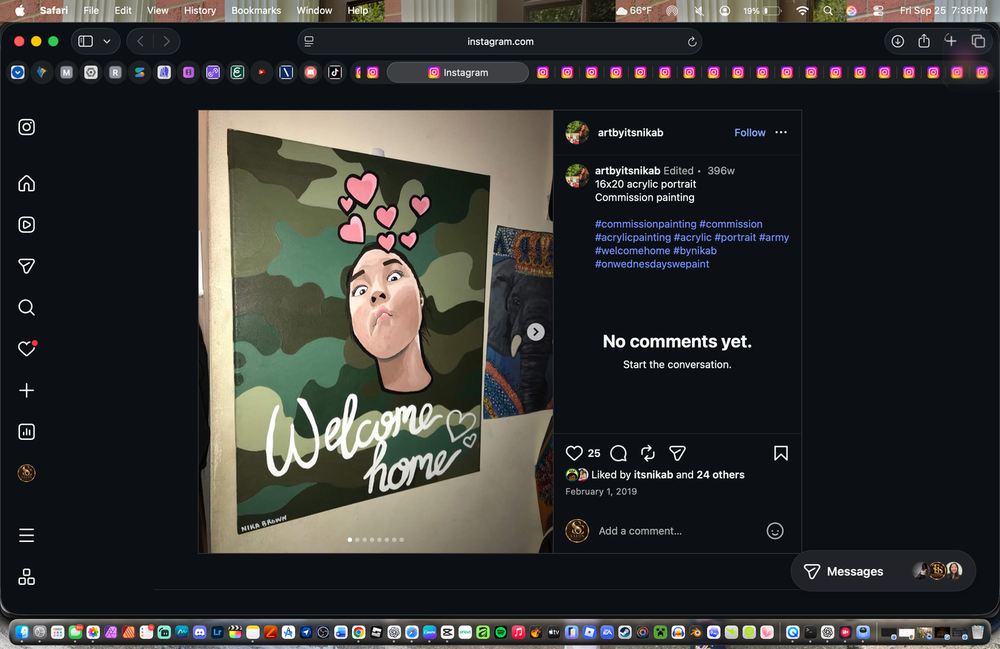This screenshot has height=649, width=1000.
Task: Expand the sidebar tab group dropdown arrow
Action: coord(107,41)
